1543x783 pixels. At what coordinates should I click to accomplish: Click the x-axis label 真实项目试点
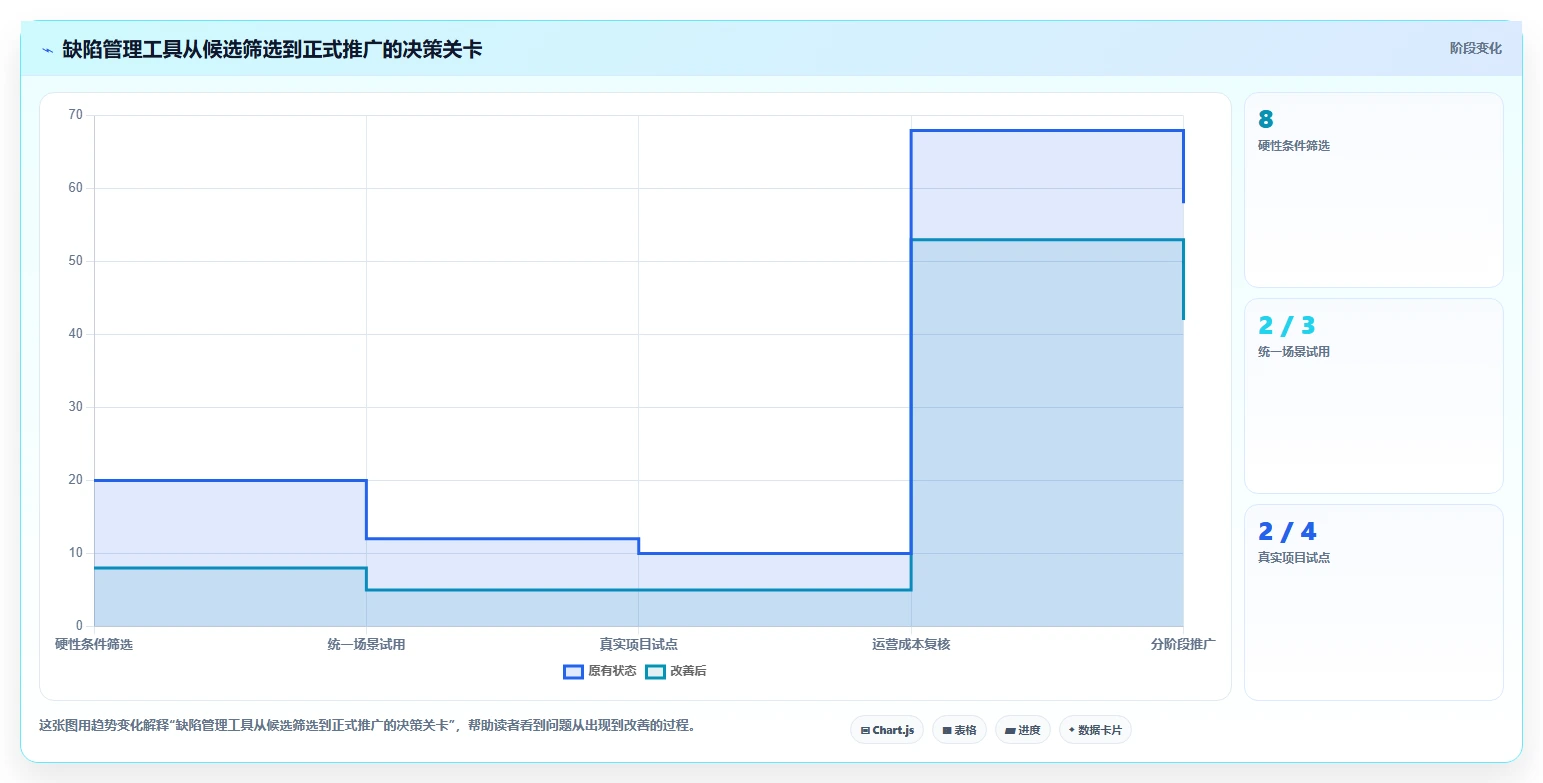[638, 644]
